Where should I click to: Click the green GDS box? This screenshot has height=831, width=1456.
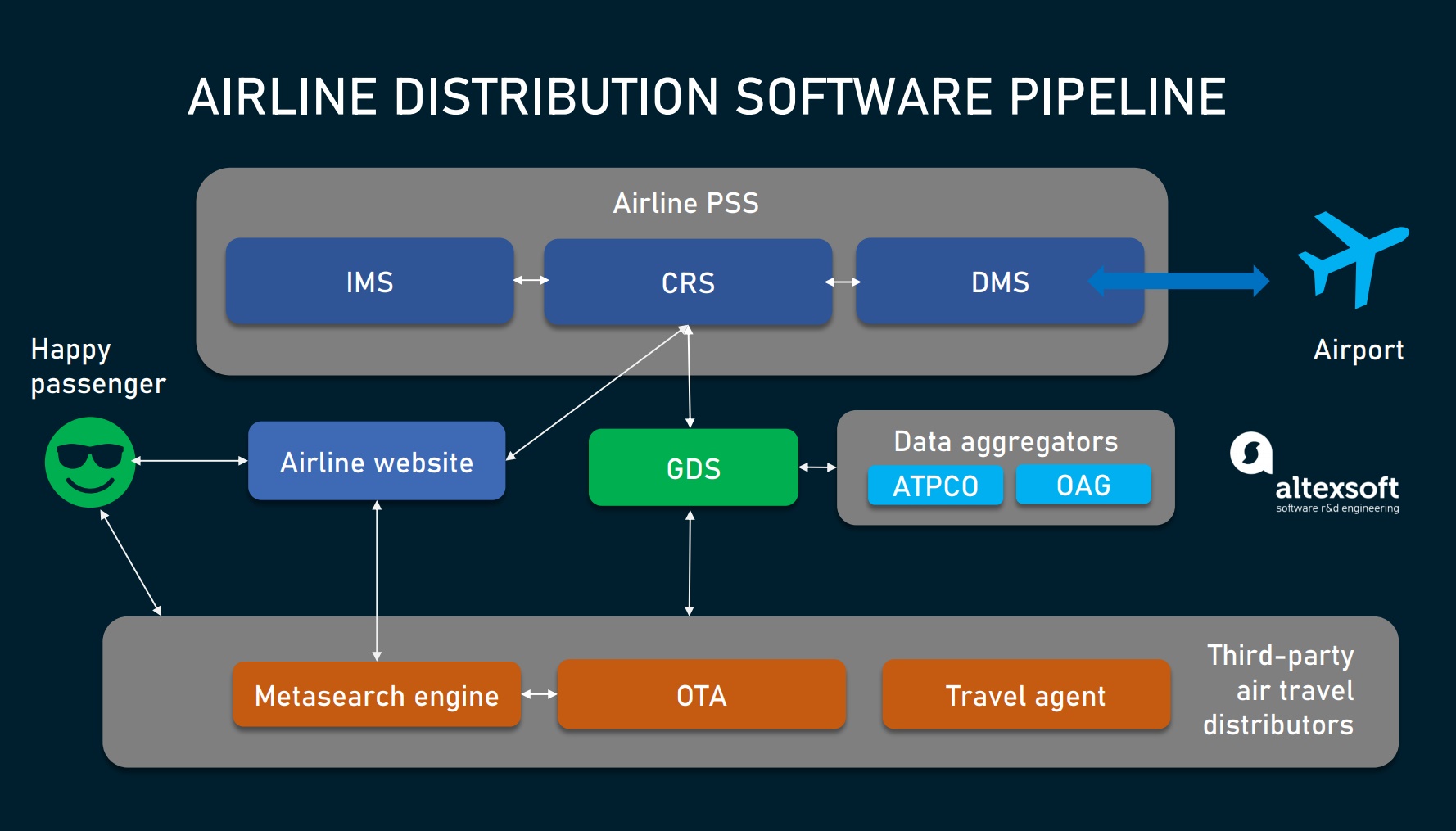(693, 468)
